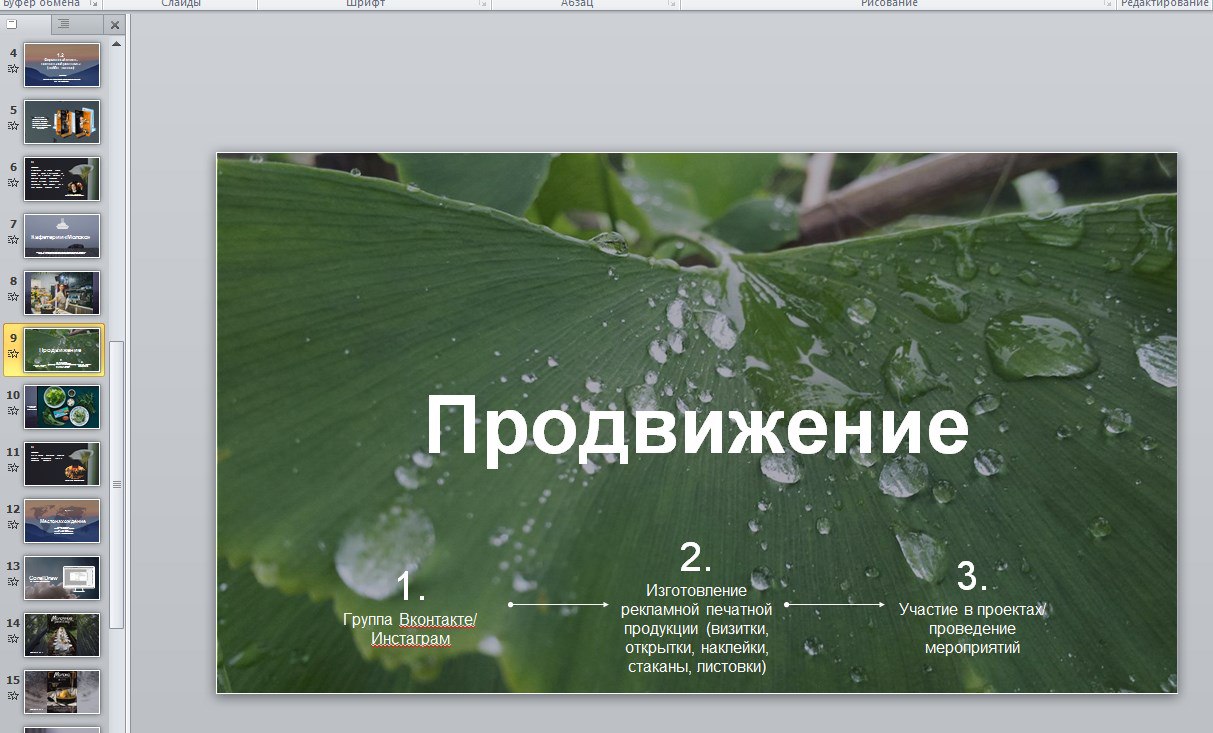The height and width of the screenshot is (733, 1213).
Task: Open the Paragraph (Абзац) group dialog launcher
Action: coord(672,4)
